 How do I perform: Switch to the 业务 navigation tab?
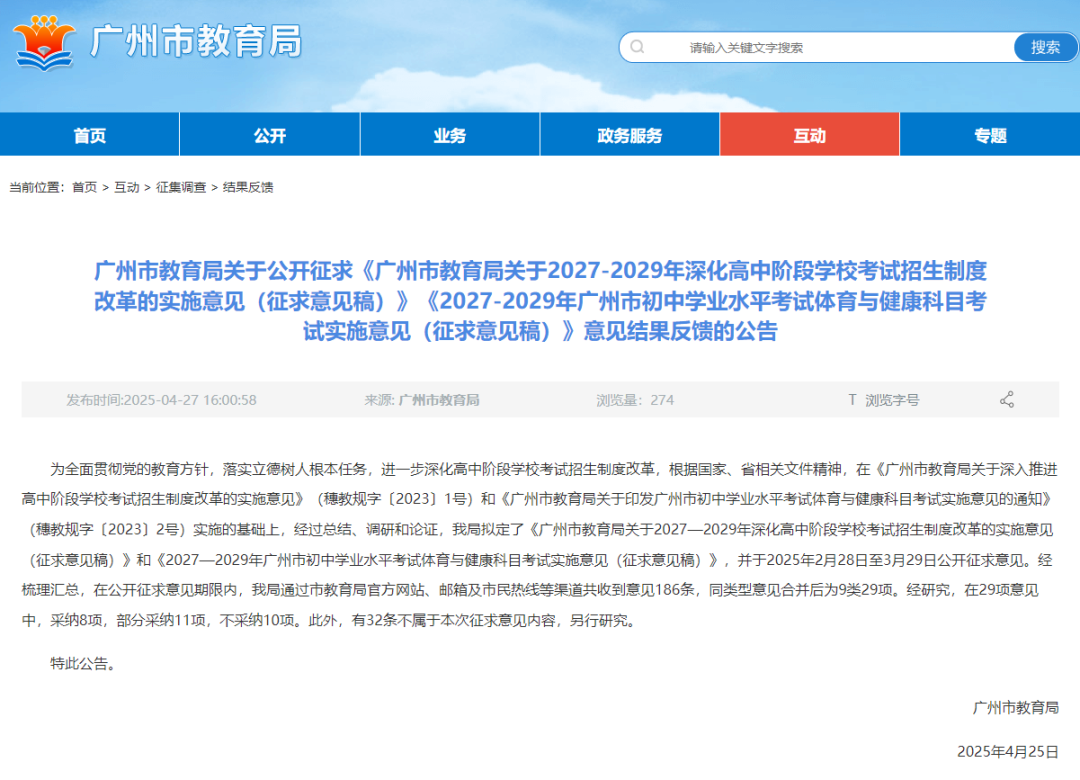[x=450, y=134]
